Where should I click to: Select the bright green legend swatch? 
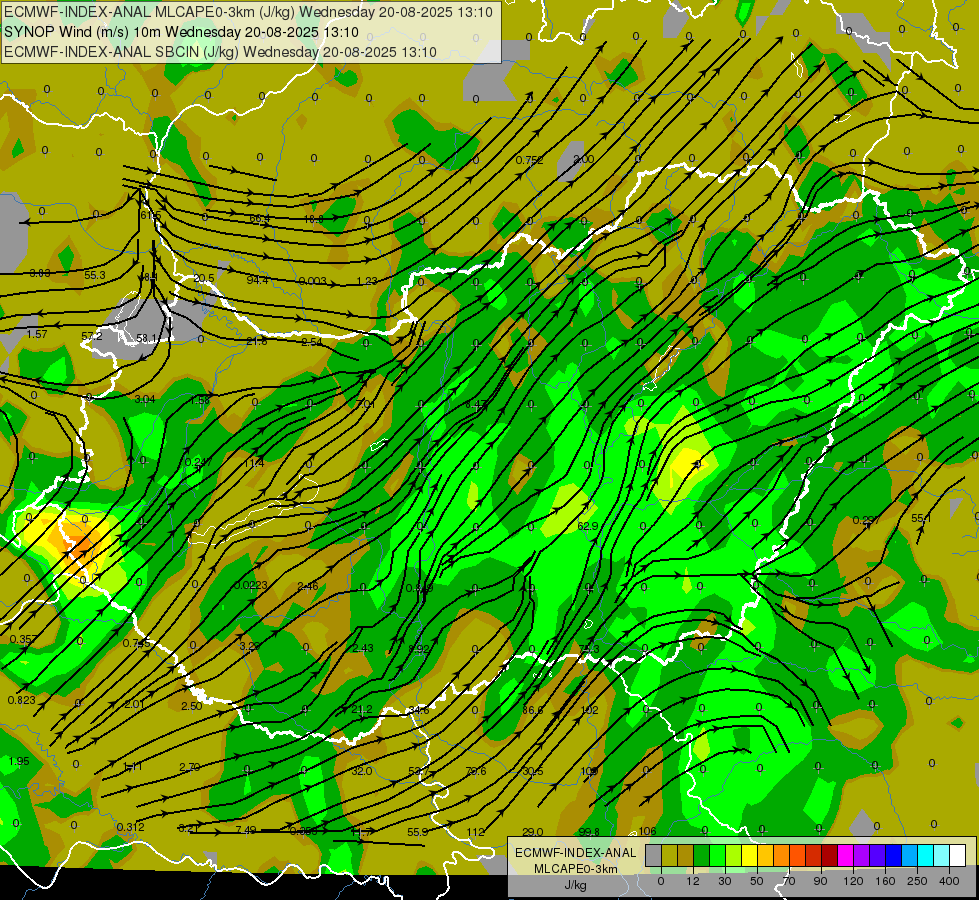click(717, 856)
